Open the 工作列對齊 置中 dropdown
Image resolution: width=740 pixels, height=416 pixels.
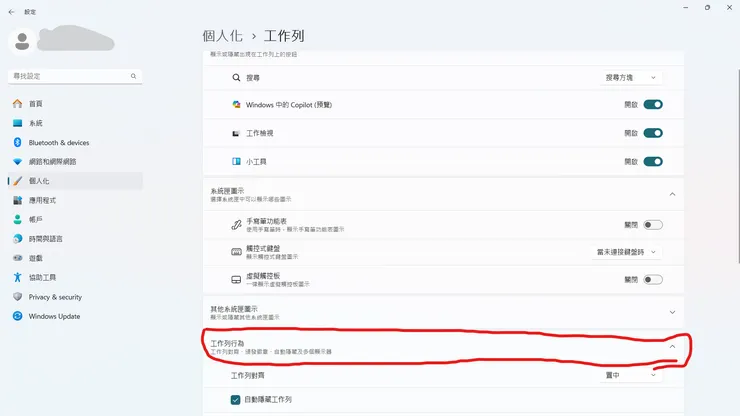631,375
